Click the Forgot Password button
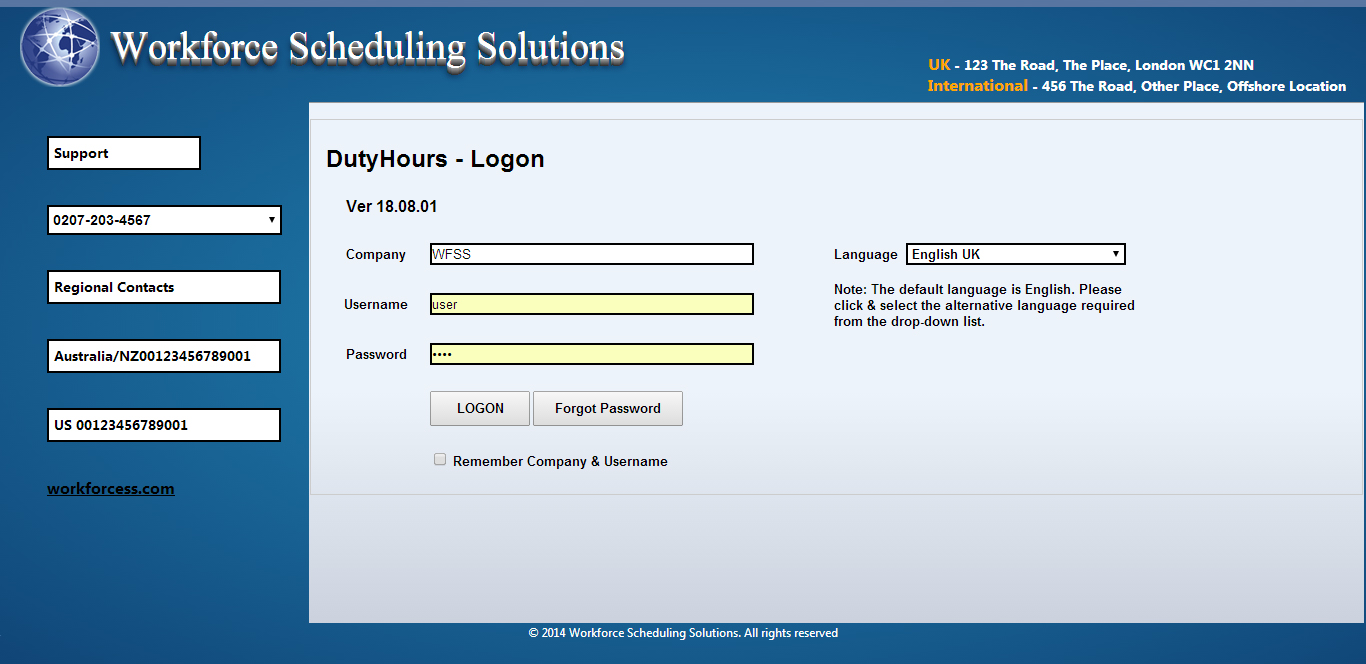Image resolution: width=1366 pixels, height=664 pixels. (x=607, y=408)
